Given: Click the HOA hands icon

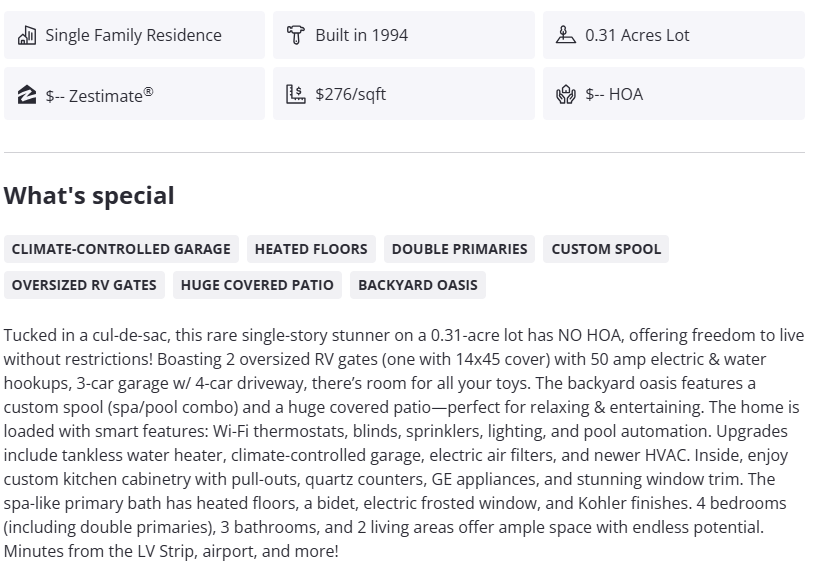Looking at the screenshot, I should 565,95.
